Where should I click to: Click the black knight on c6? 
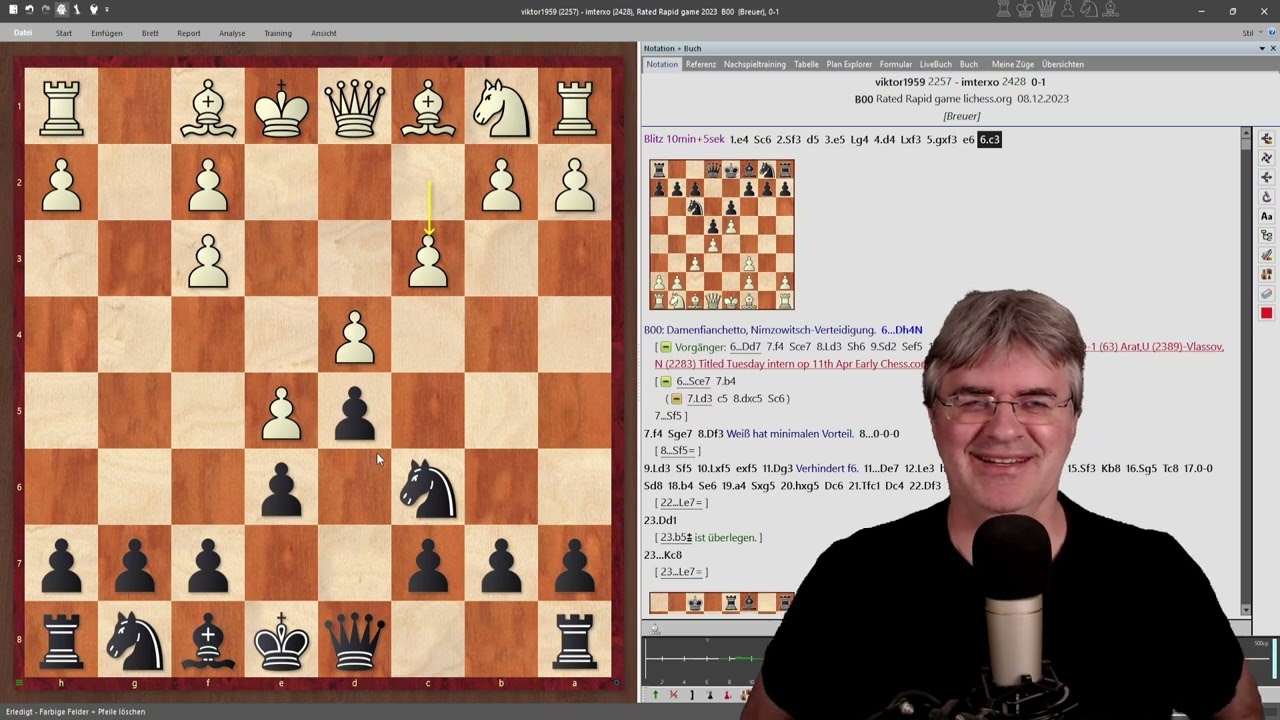tap(428, 487)
